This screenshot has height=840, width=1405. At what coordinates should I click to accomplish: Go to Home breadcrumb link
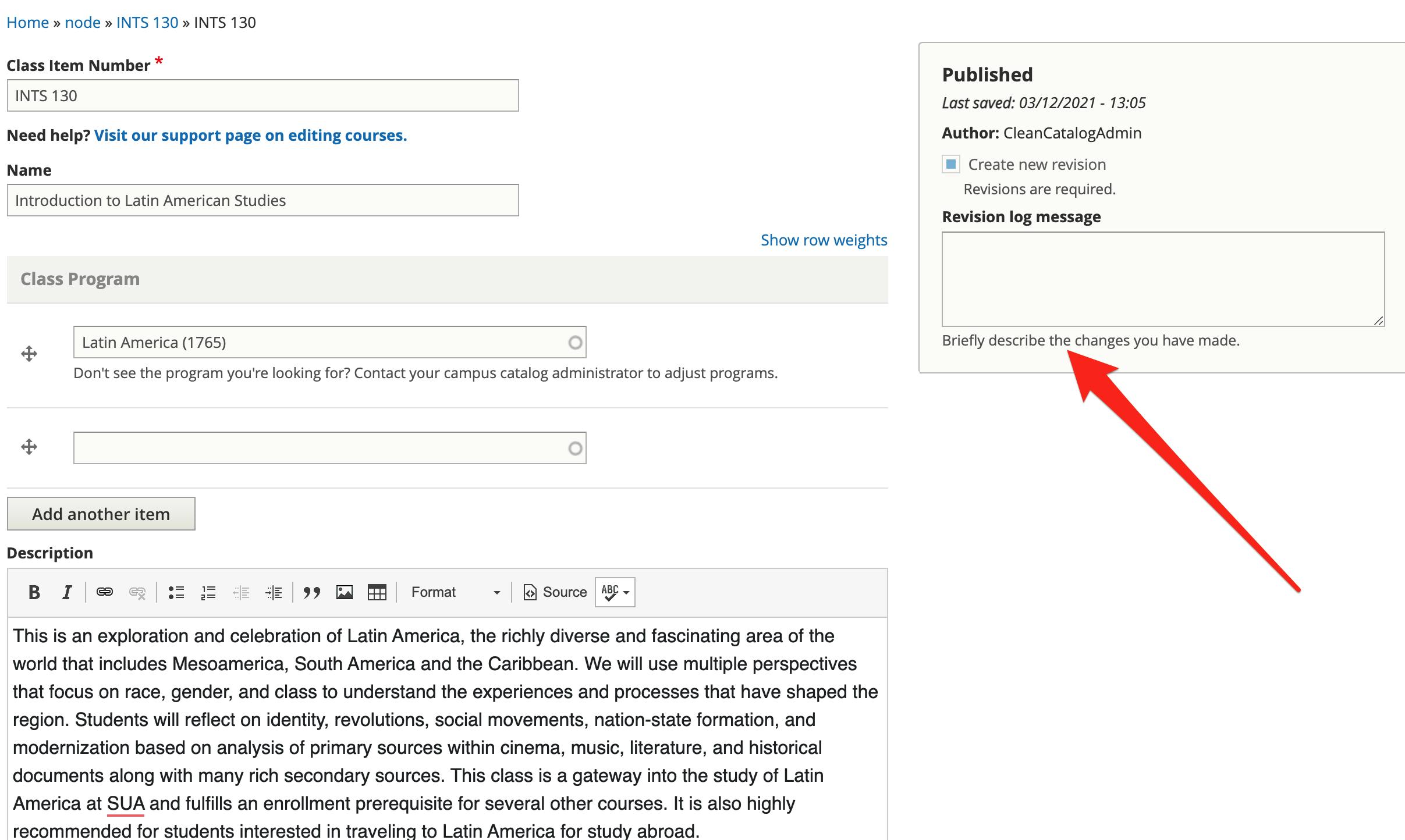(x=27, y=23)
